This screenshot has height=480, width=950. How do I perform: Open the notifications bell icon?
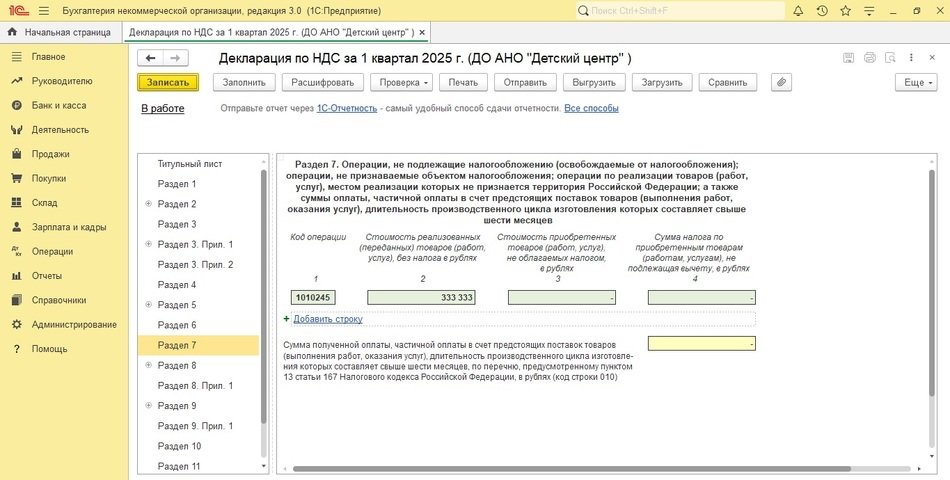797,11
